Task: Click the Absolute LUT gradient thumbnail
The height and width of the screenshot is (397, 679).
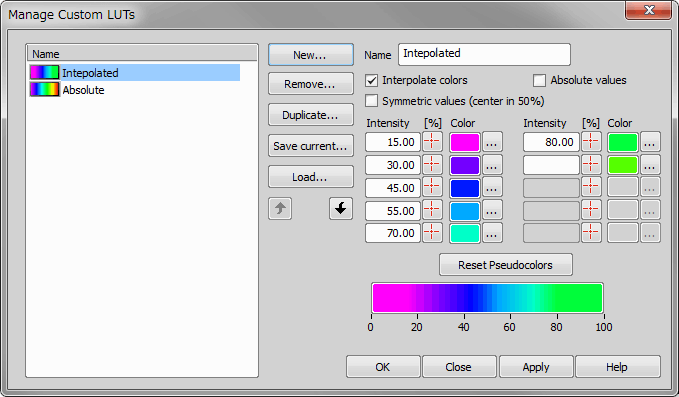Action: (45, 89)
